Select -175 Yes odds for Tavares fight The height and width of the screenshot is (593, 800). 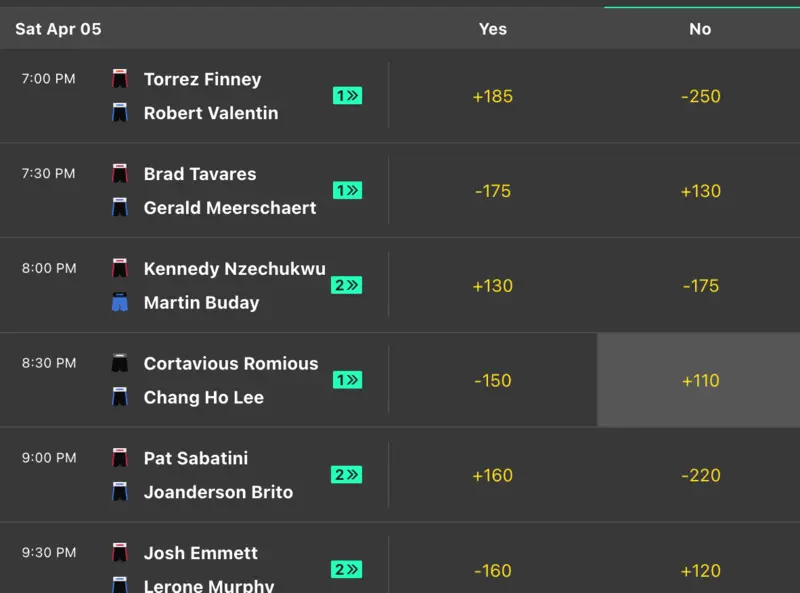(x=493, y=191)
